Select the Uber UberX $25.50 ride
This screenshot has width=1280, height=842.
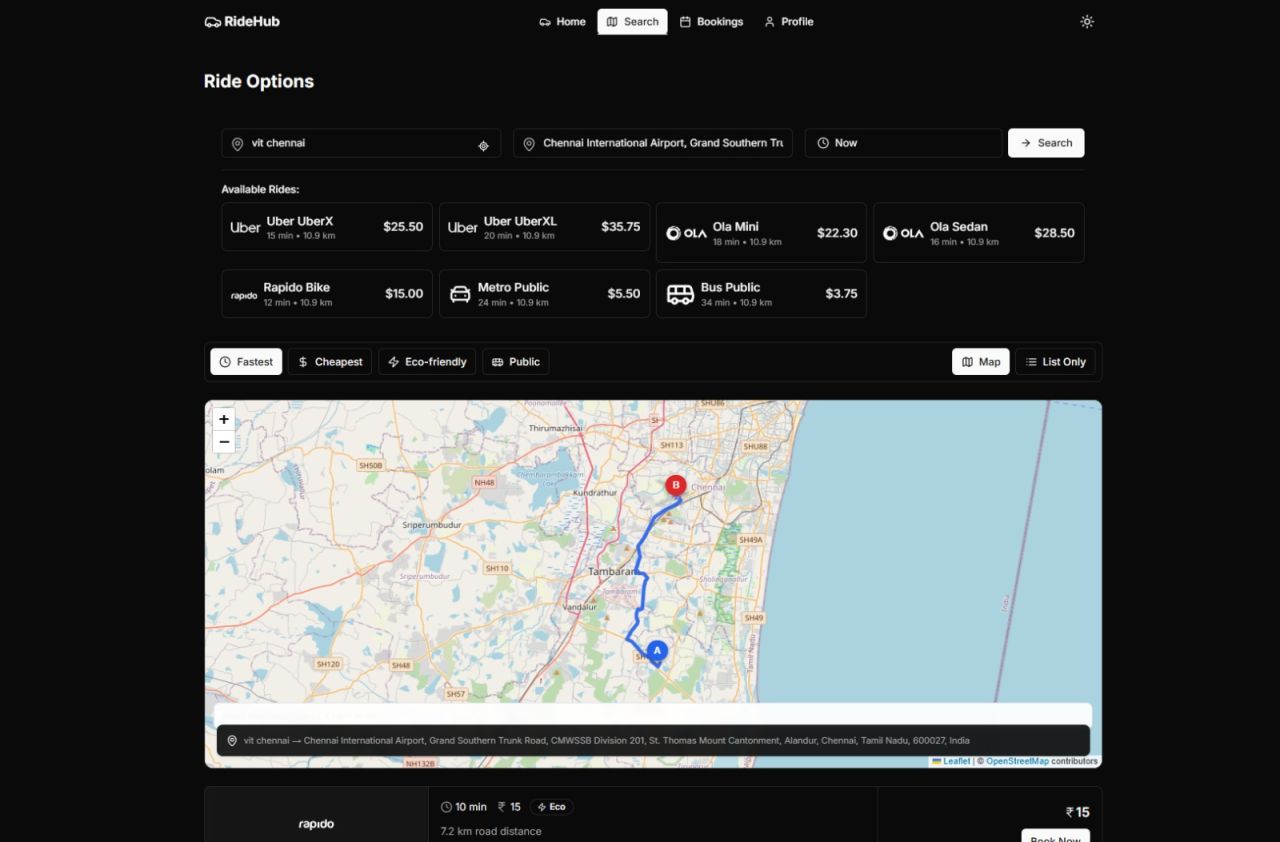[x=327, y=227]
